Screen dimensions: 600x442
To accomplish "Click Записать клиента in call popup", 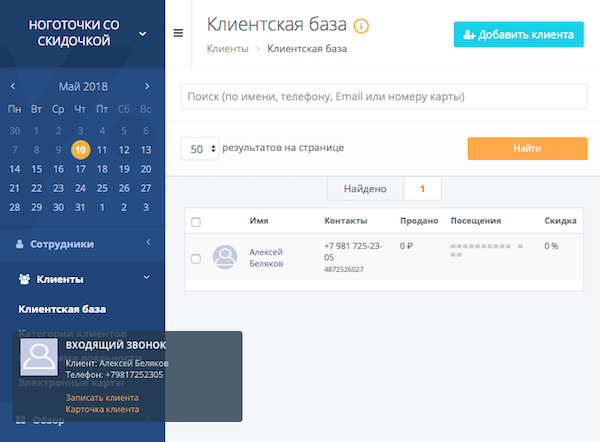I will 102,398.
